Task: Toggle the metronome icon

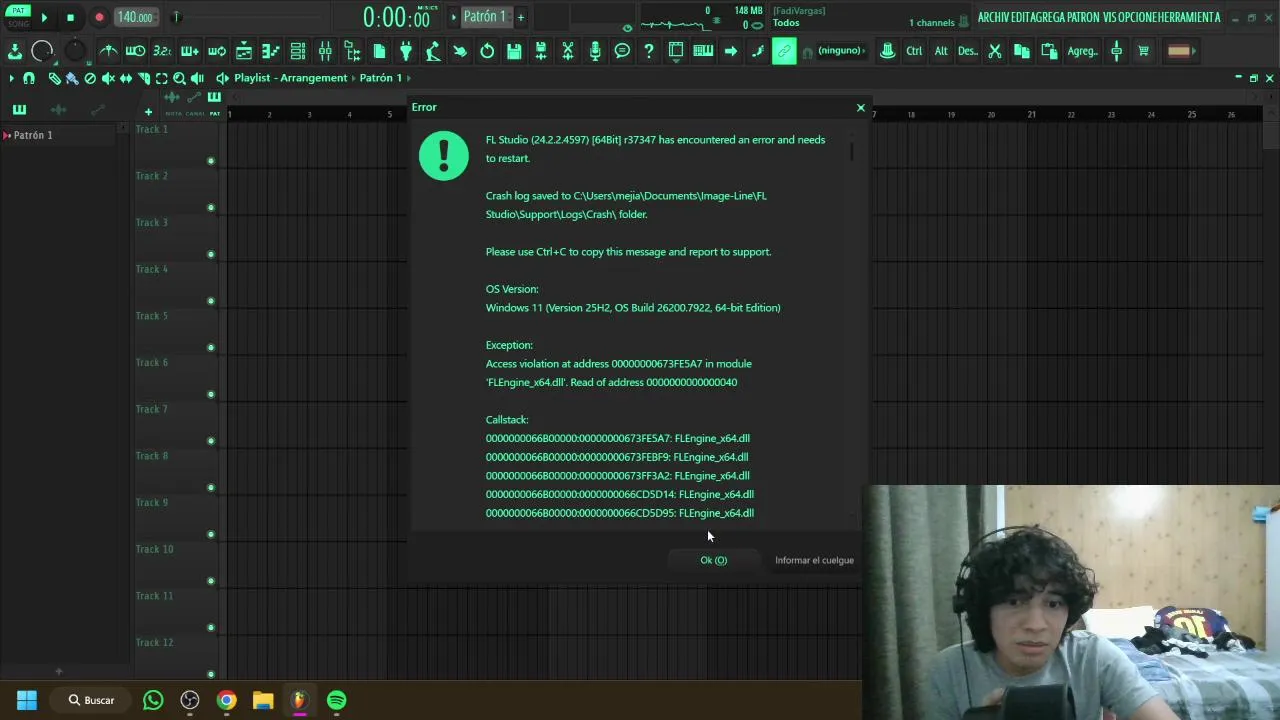Action: pyautogui.click(x=108, y=51)
